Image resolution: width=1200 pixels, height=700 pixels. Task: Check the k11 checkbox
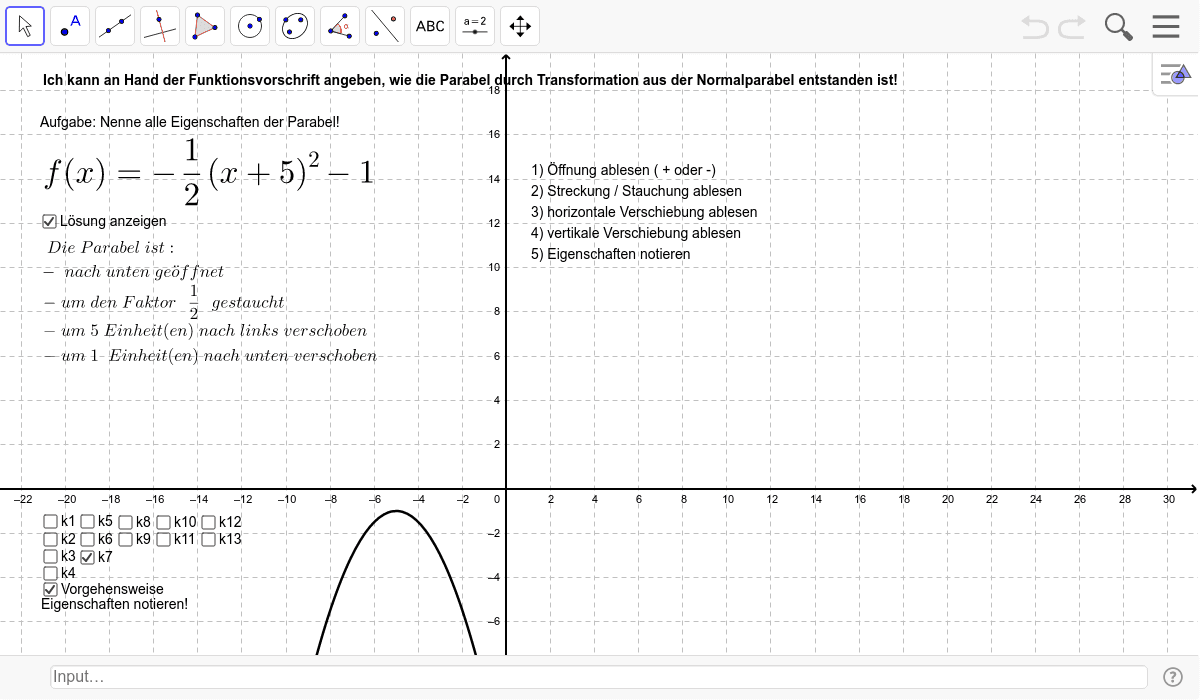(163, 539)
